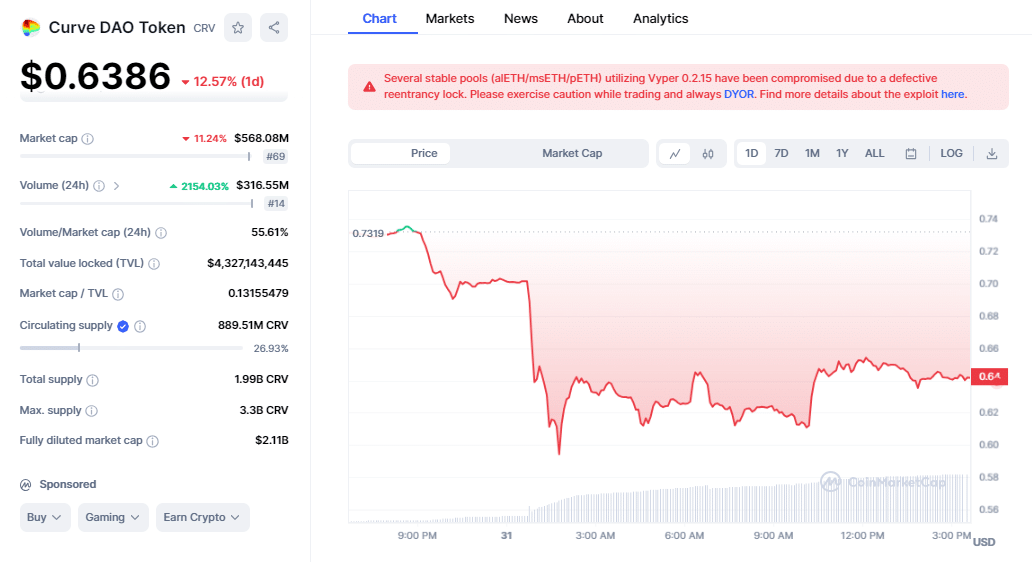This screenshot has height=562, width=1032.
Task: Click the 0.7319 opening price label
Action: [368, 234]
